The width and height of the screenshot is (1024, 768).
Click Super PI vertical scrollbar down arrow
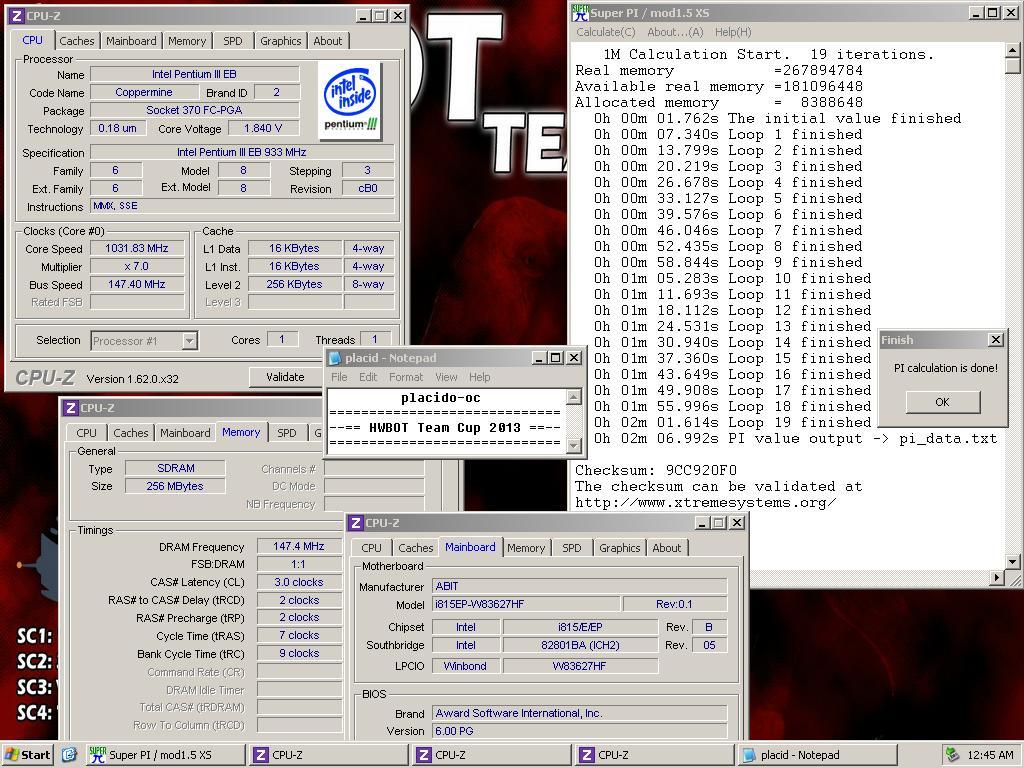click(1012, 562)
